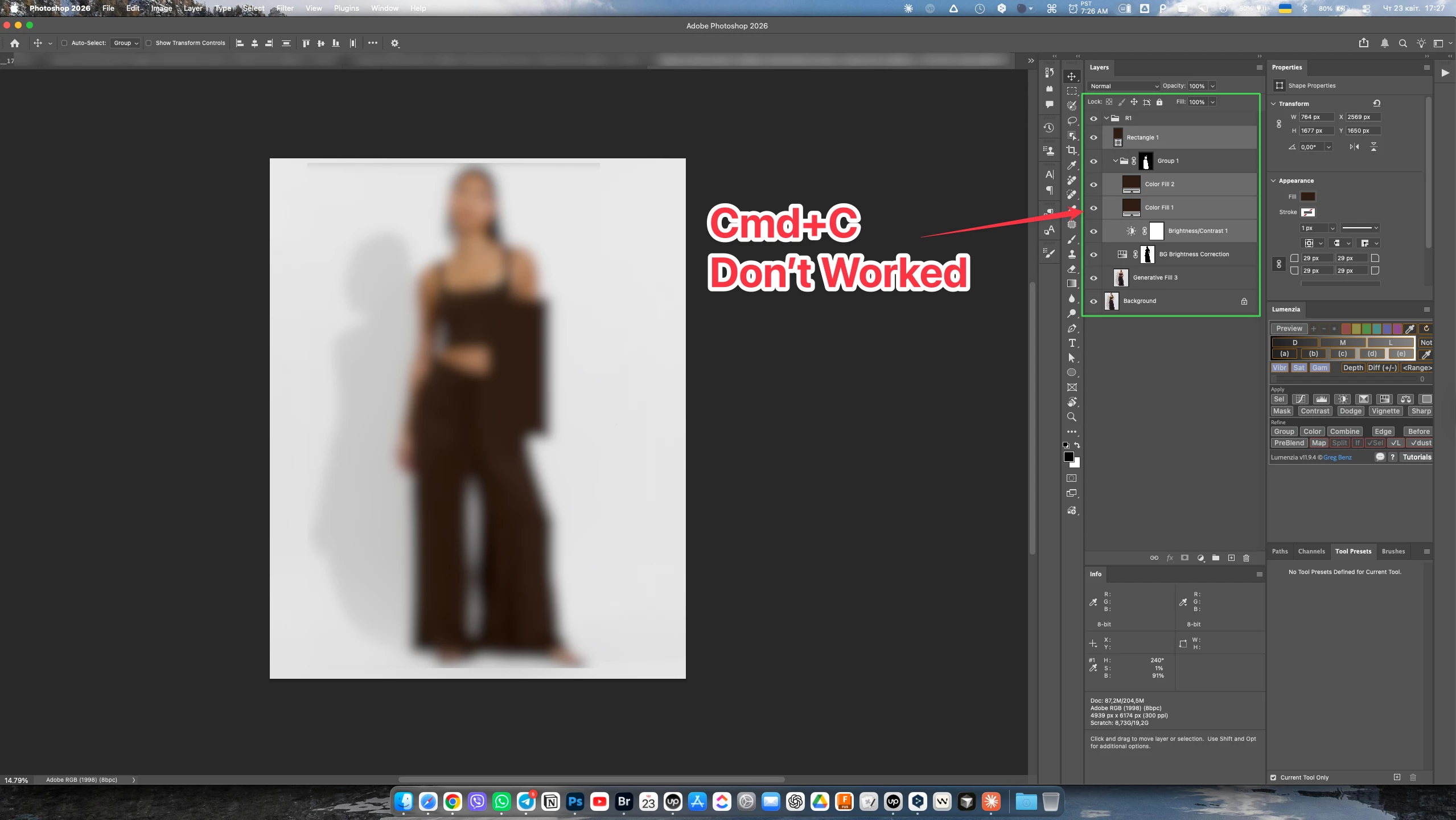Select the Crop tool

click(1072, 150)
